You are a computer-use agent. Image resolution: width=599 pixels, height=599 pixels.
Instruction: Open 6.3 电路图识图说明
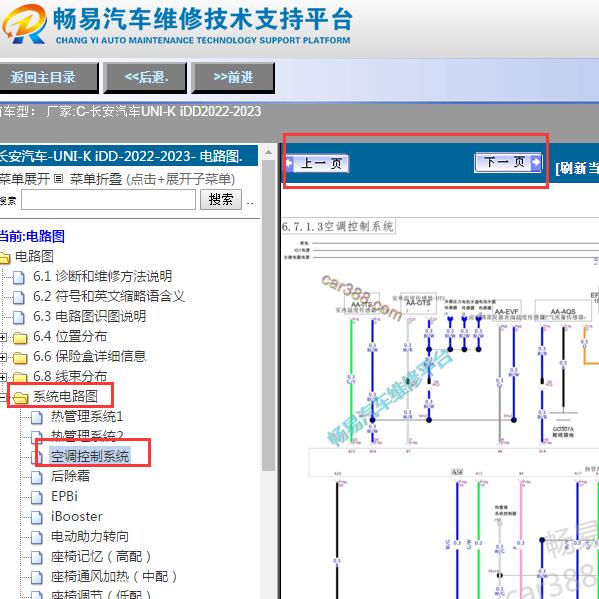[x=89, y=316]
